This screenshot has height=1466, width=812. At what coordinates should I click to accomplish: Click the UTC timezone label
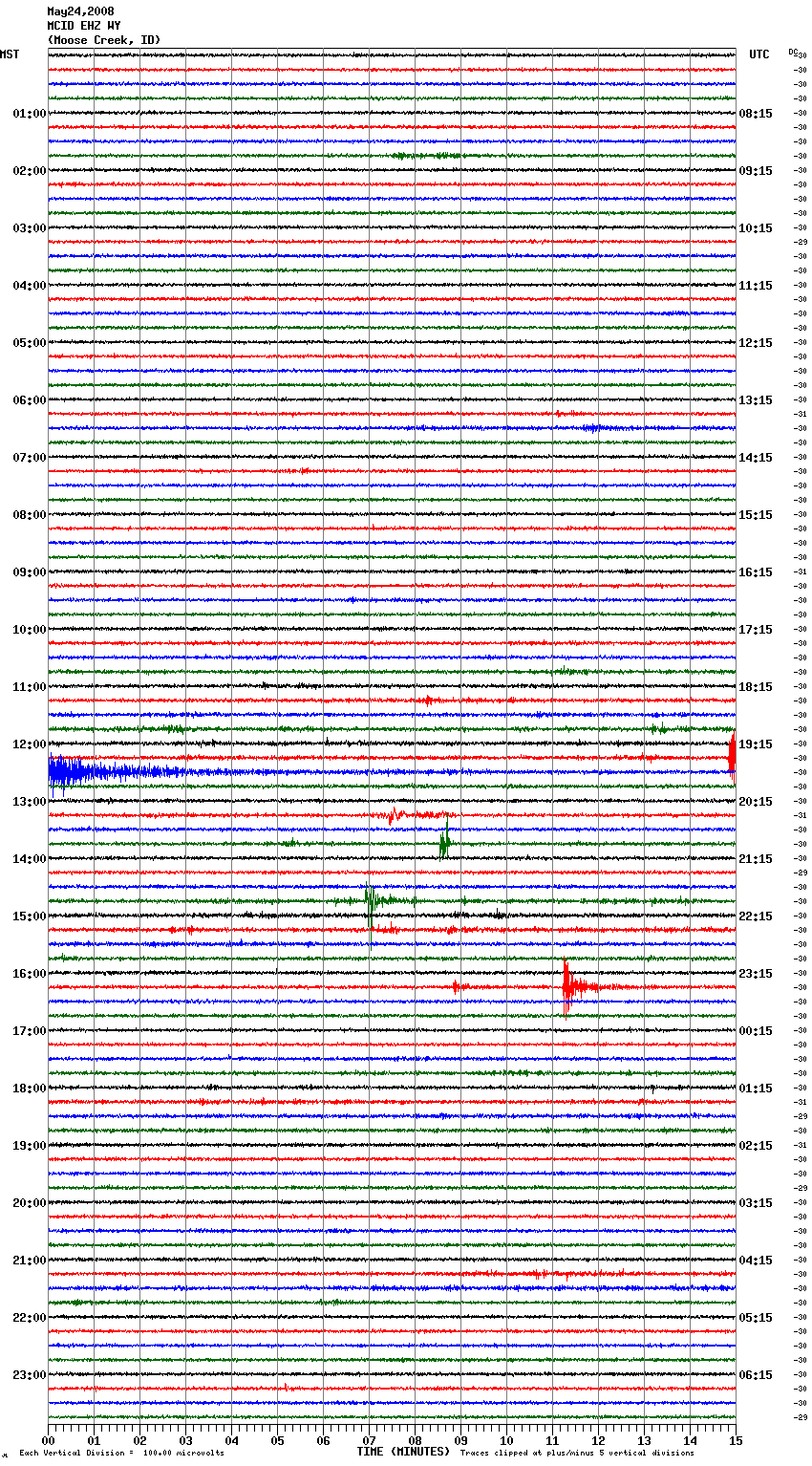click(x=759, y=54)
